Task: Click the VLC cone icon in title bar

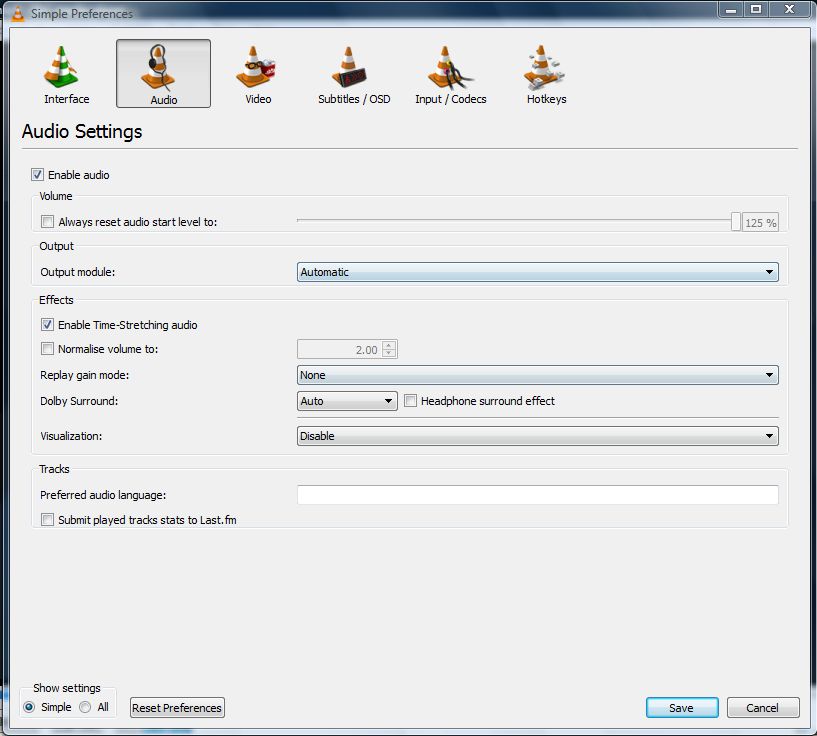Action: [18, 14]
